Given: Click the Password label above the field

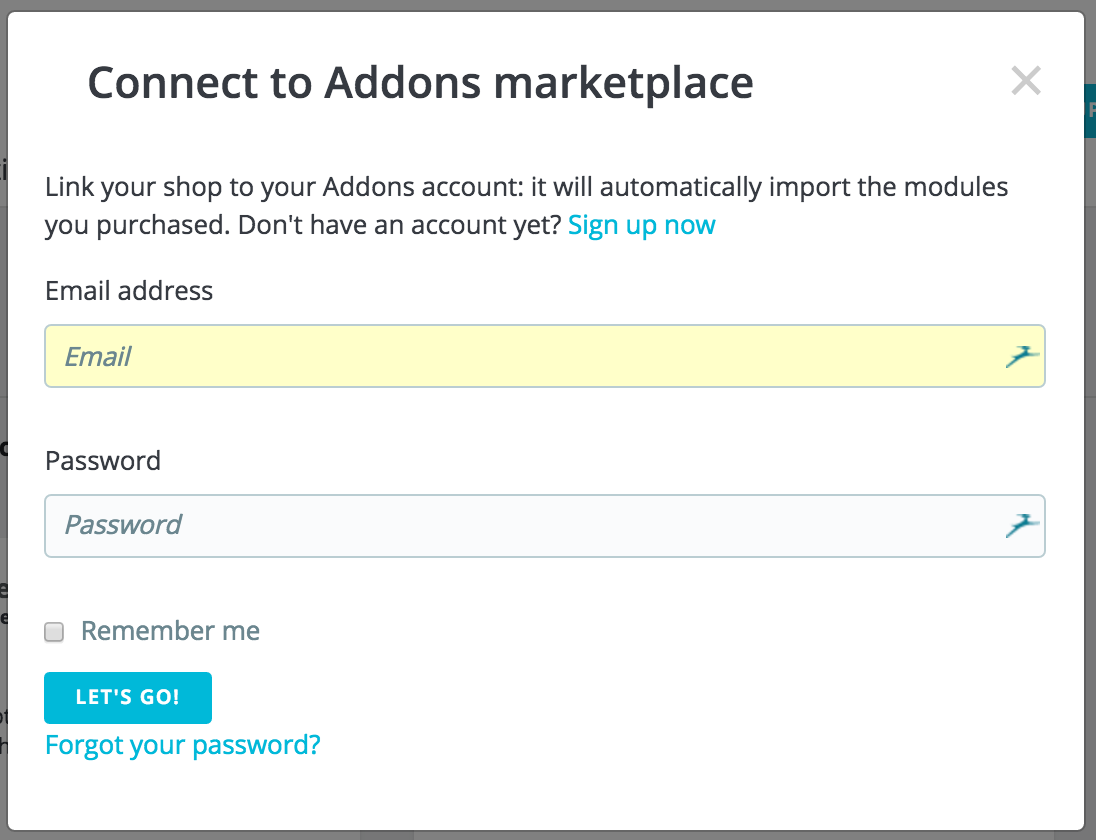Looking at the screenshot, I should click(x=103, y=461).
